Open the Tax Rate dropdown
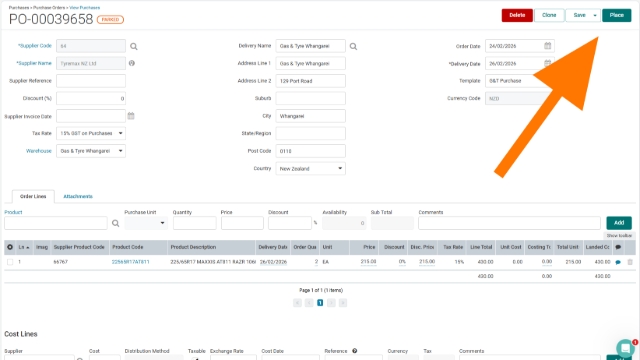 pos(91,133)
